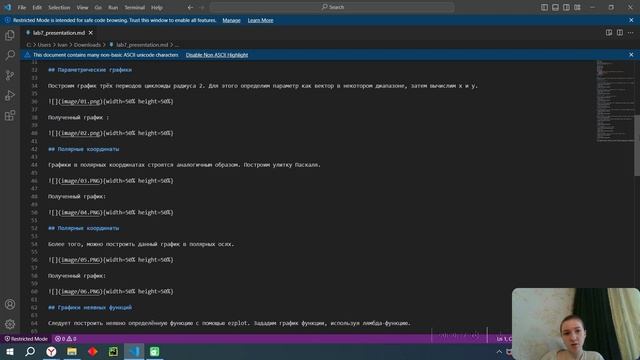
Task: Click the webcam overlay video thumbnail
Action: coord(576,324)
